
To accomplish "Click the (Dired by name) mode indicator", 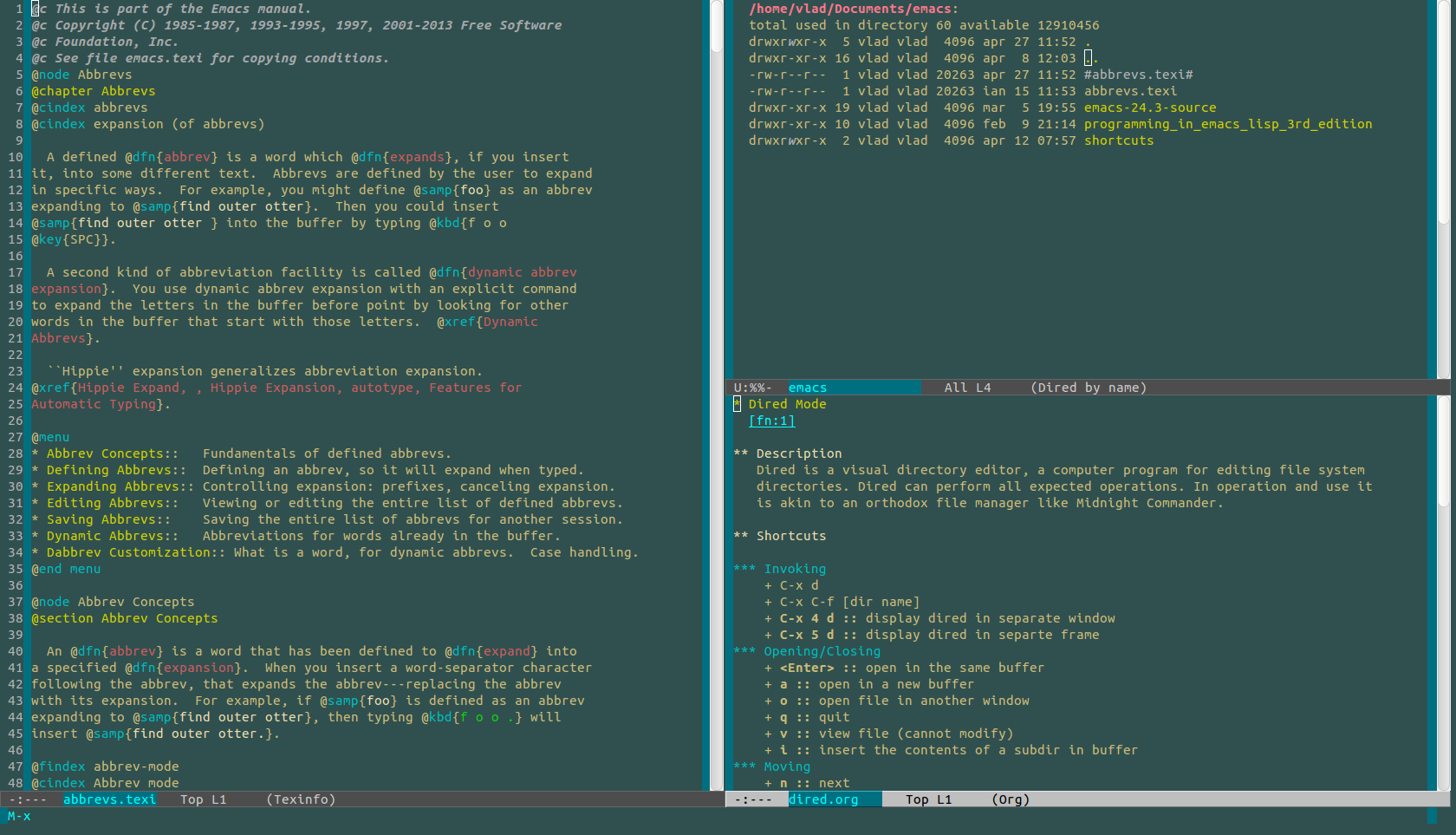I will point(1089,388).
